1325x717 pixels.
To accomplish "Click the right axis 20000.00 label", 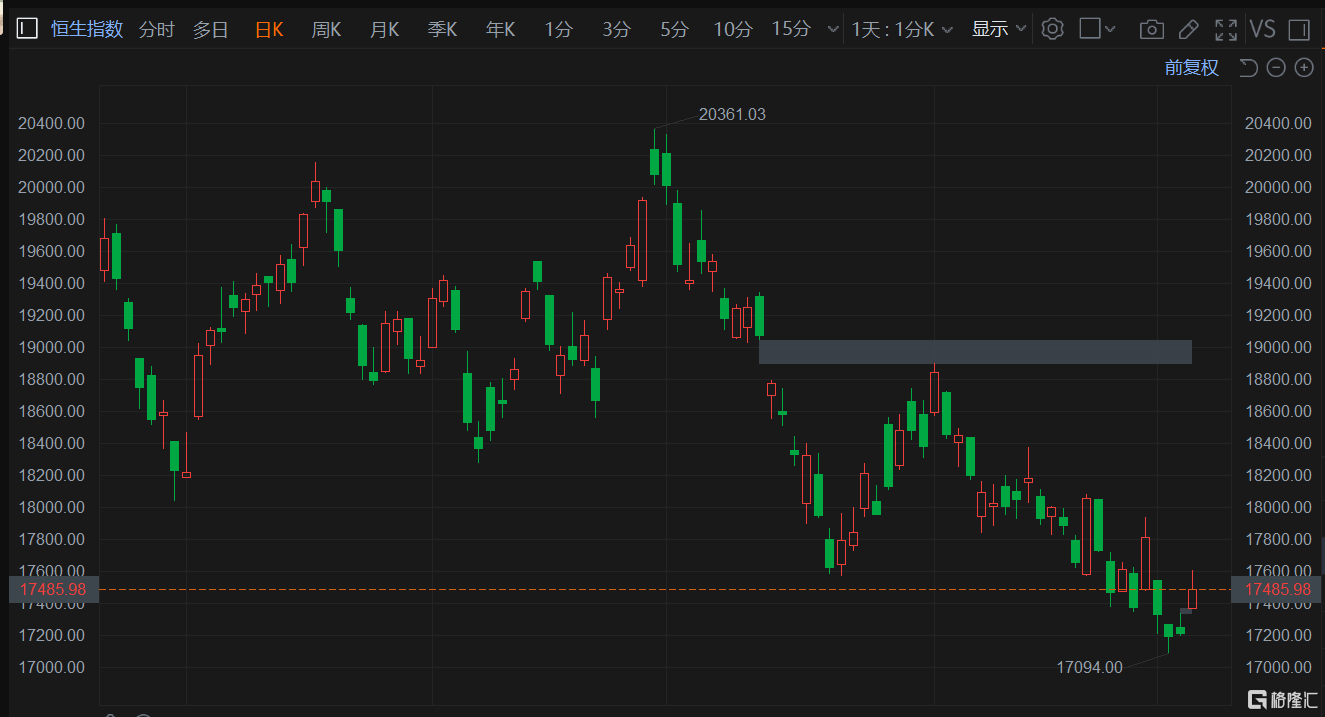I will [1278, 187].
